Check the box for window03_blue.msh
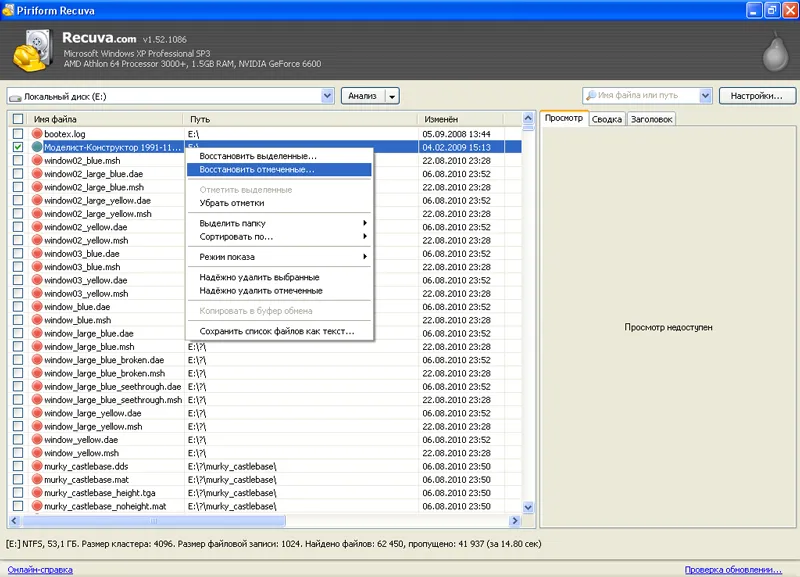 [18, 267]
